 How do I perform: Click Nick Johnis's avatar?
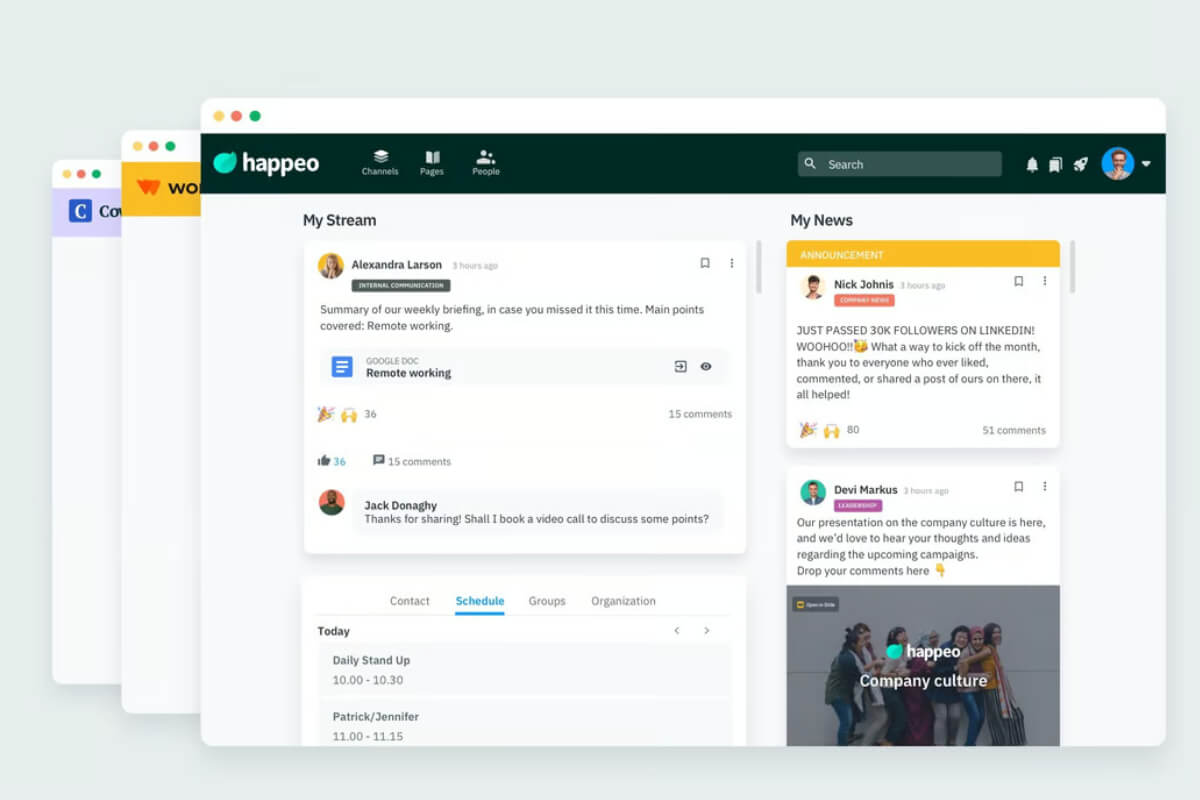[x=813, y=287]
